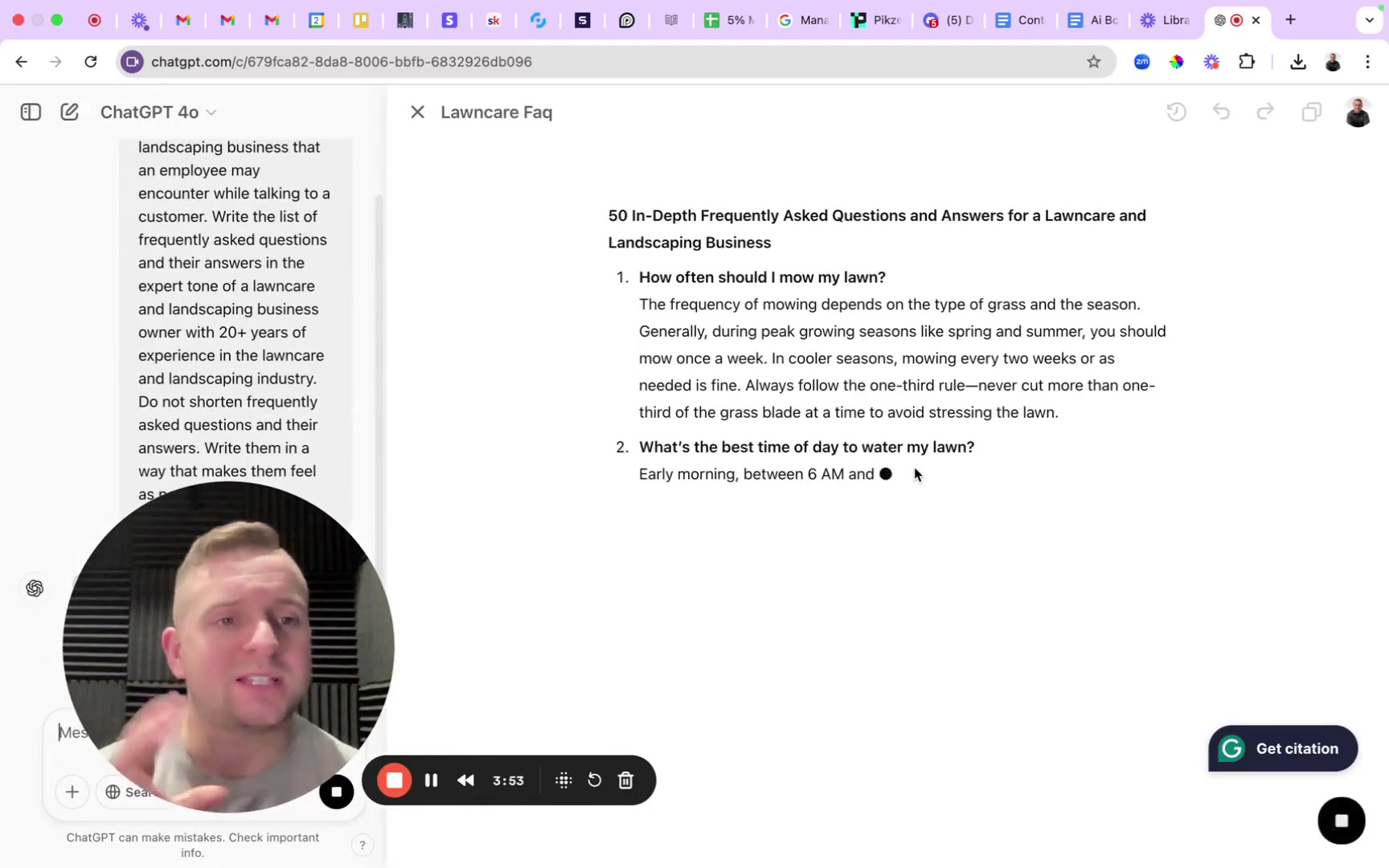Go back in browser history
Image resolution: width=1389 pixels, height=868 pixels.
(x=21, y=62)
